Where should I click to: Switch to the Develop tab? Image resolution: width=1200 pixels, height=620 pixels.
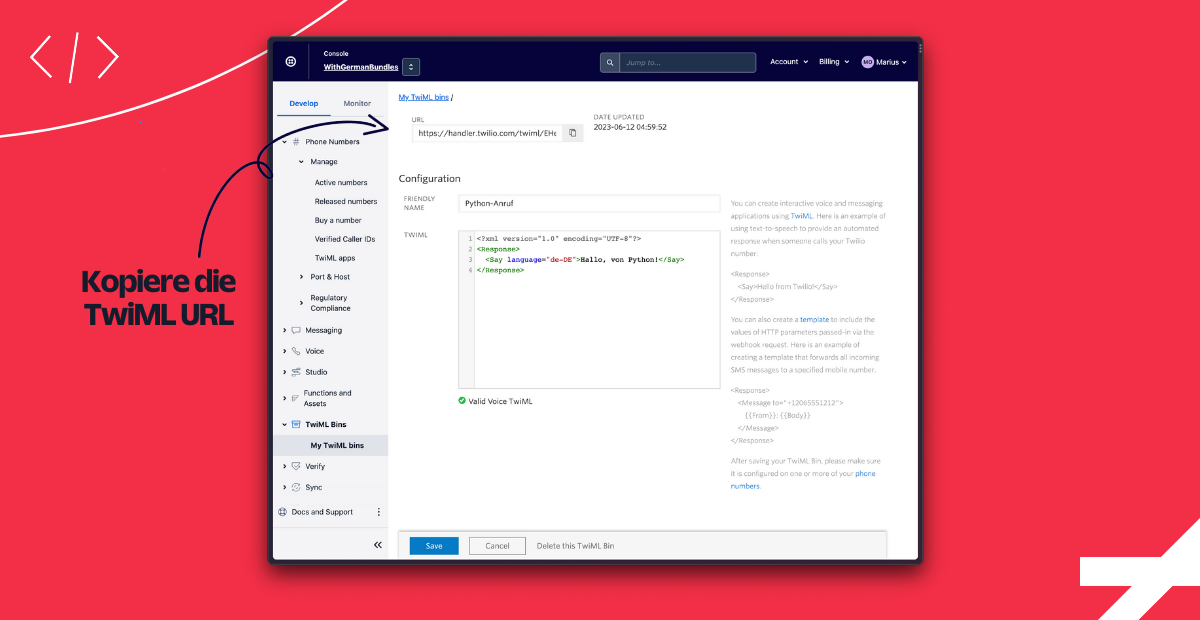pyautogui.click(x=304, y=103)
